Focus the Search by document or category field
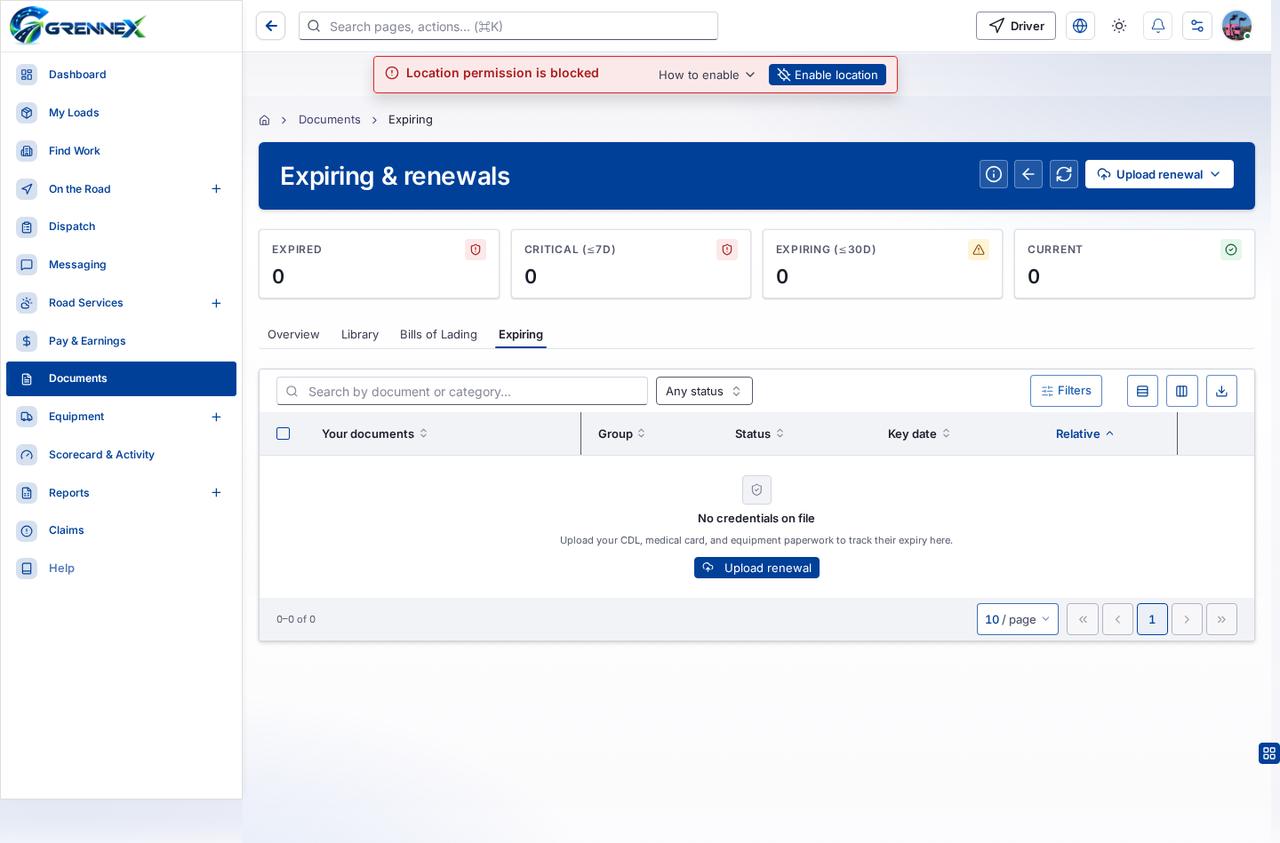Viewport: 1280px width, 843px height. (x=462, y=391)
